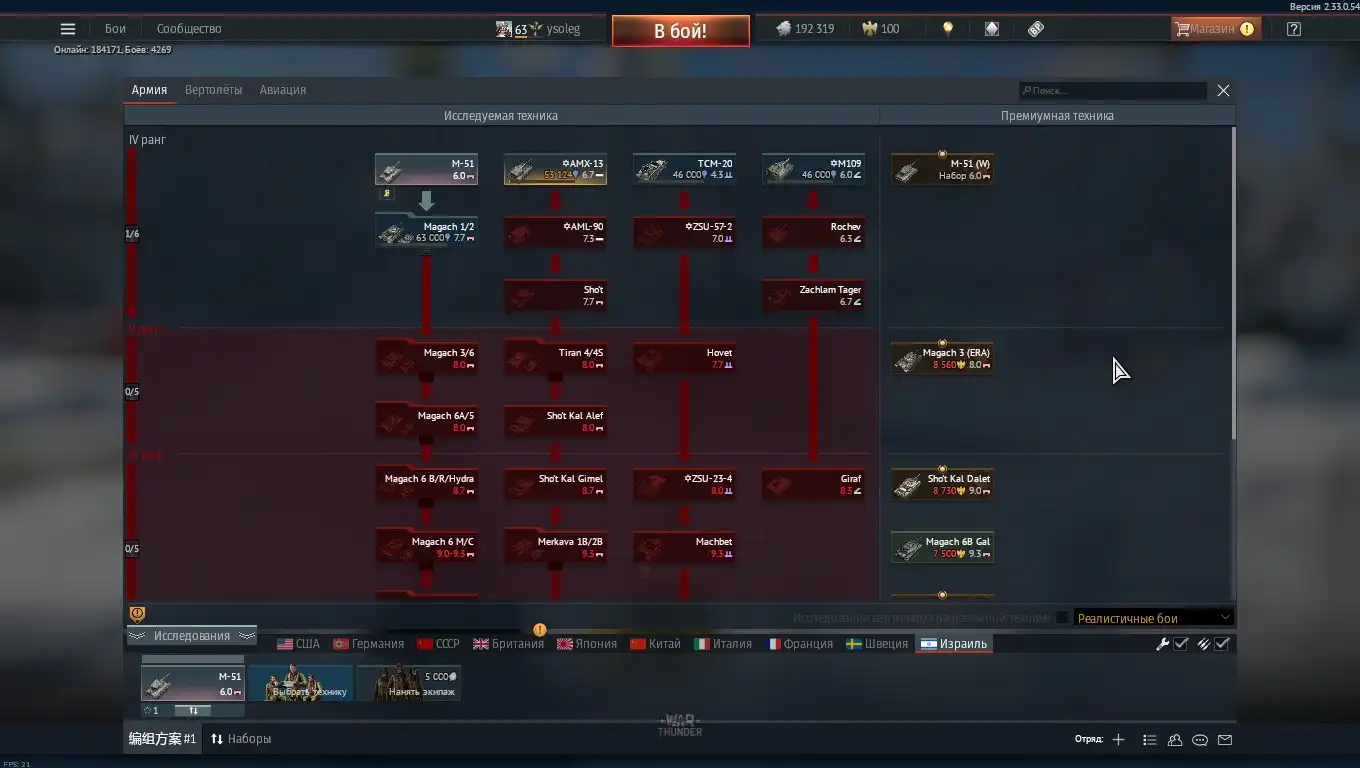Toggle auto-repair checkbox next to wrench

tap(1181, 644)
